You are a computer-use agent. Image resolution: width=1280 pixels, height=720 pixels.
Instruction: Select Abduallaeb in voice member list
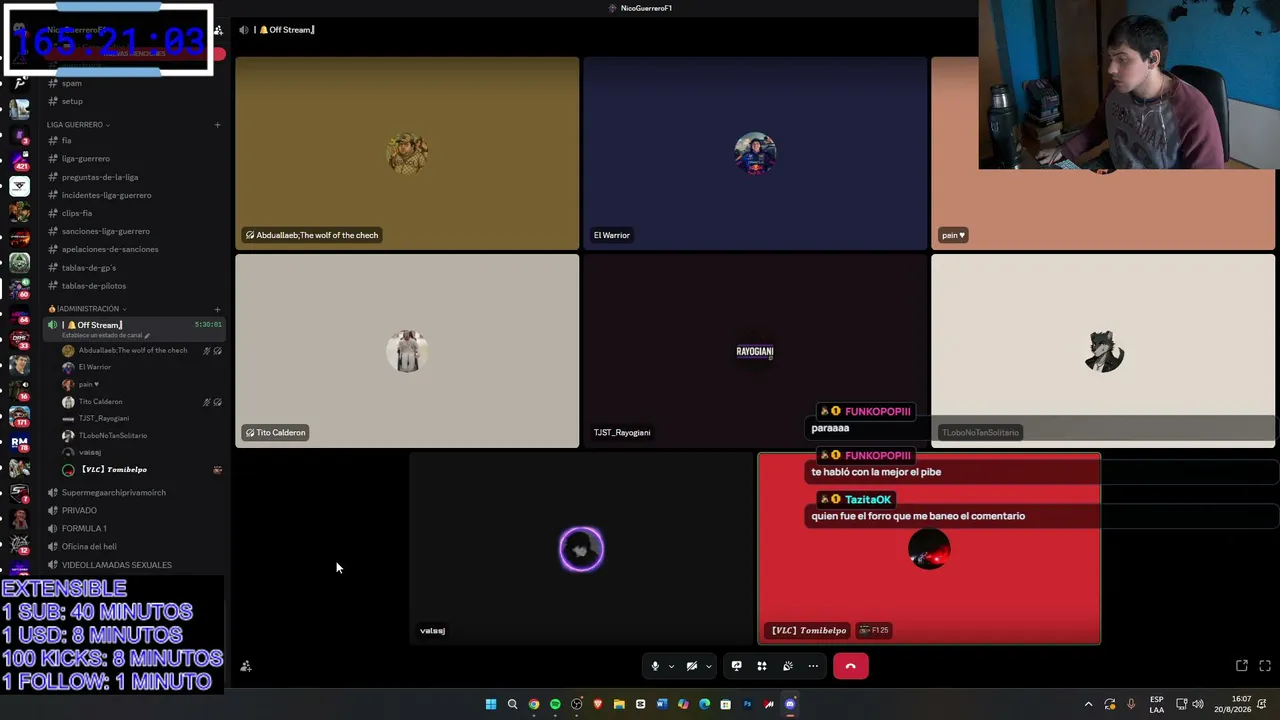pos(141,351)
